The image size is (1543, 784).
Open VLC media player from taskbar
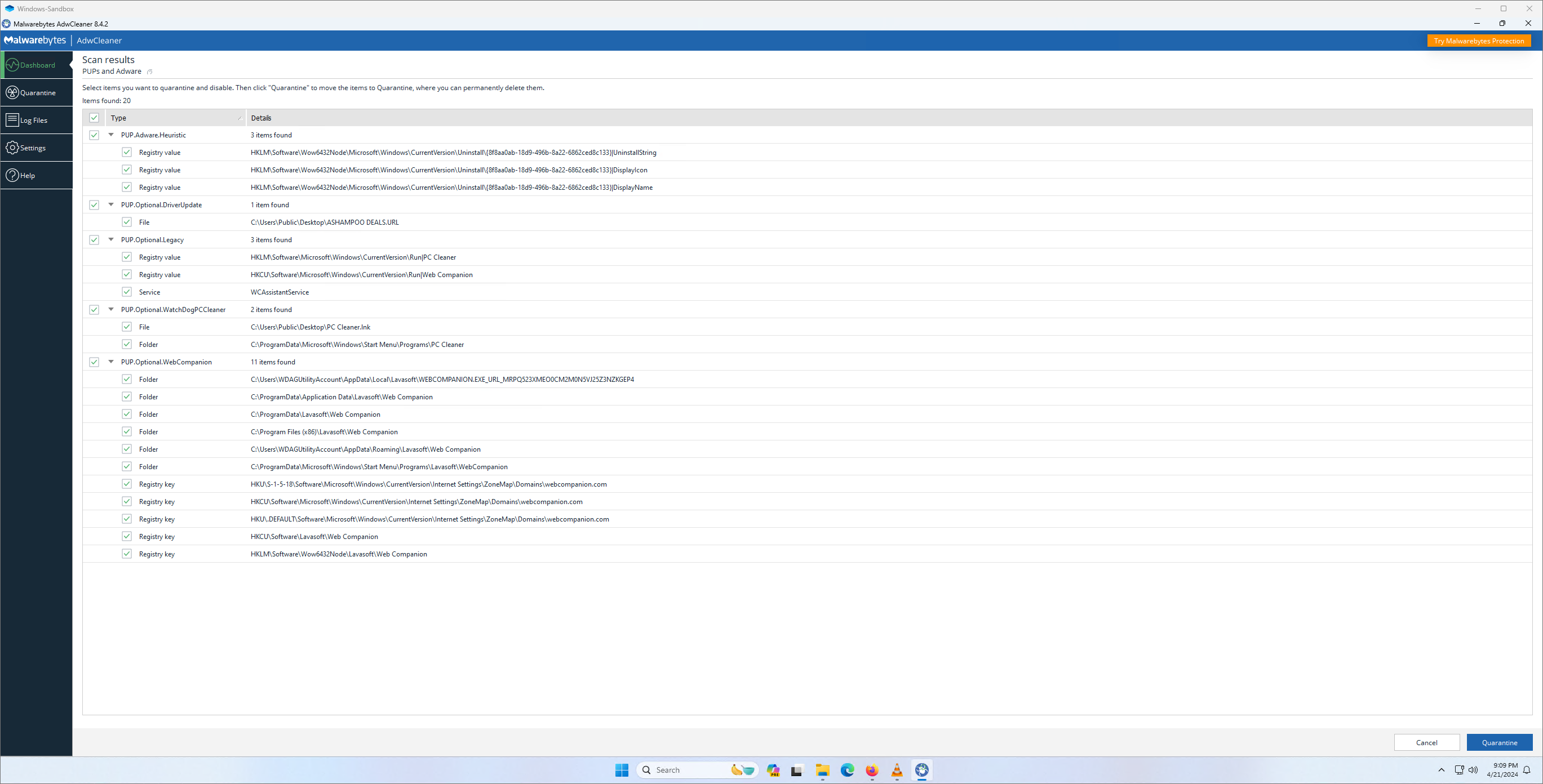tap(897, 770)
